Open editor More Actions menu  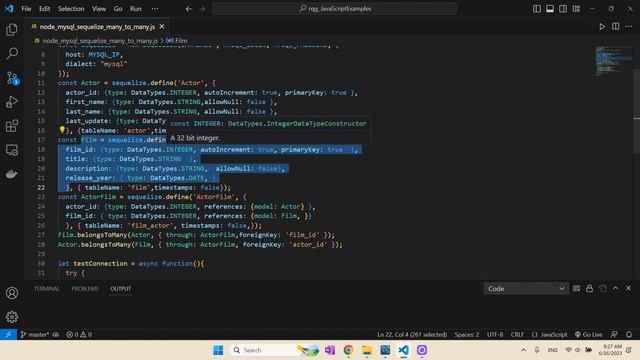coord(629,27)
